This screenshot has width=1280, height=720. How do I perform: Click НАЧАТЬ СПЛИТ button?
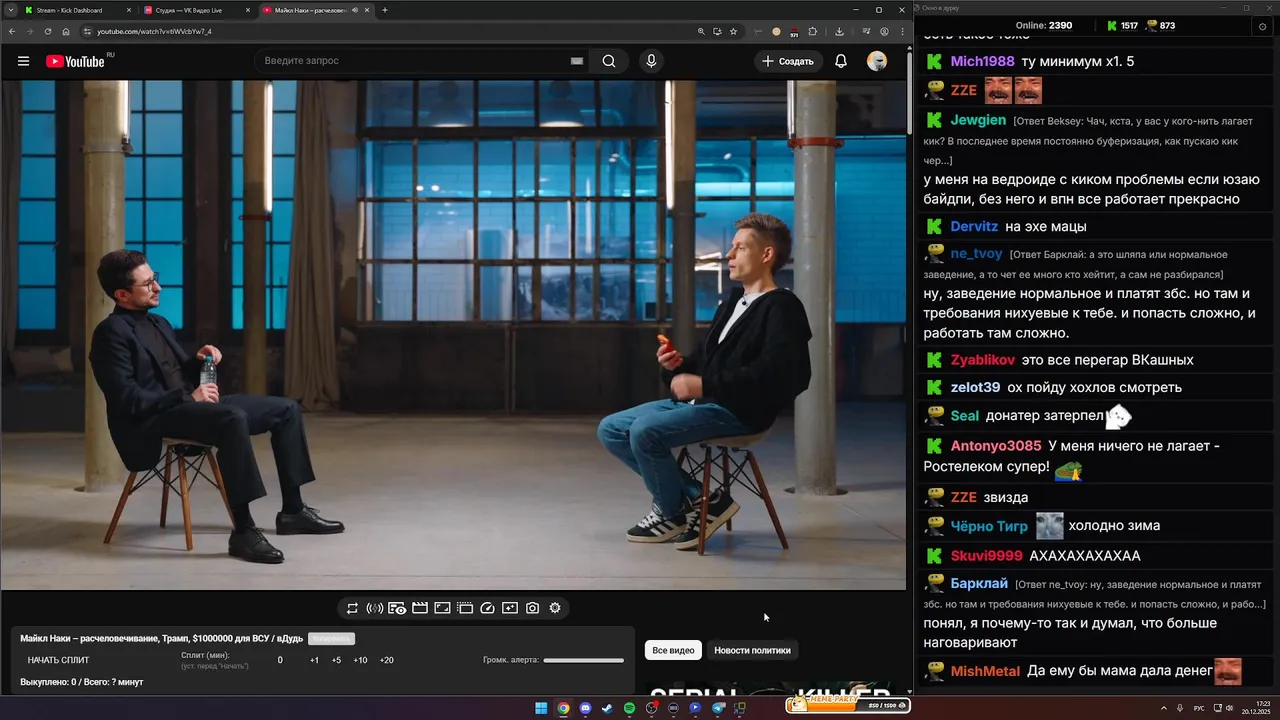coord(58,660)
